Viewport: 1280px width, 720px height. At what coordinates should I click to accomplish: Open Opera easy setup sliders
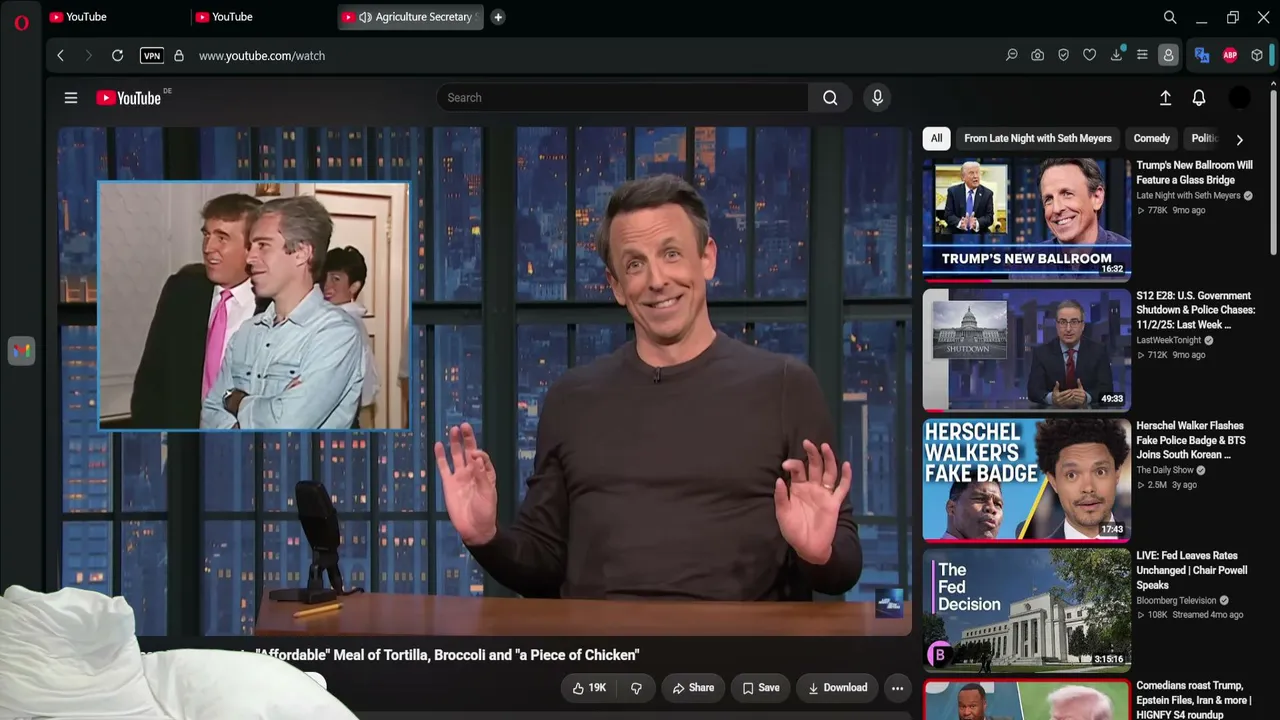click(1142, 56)
